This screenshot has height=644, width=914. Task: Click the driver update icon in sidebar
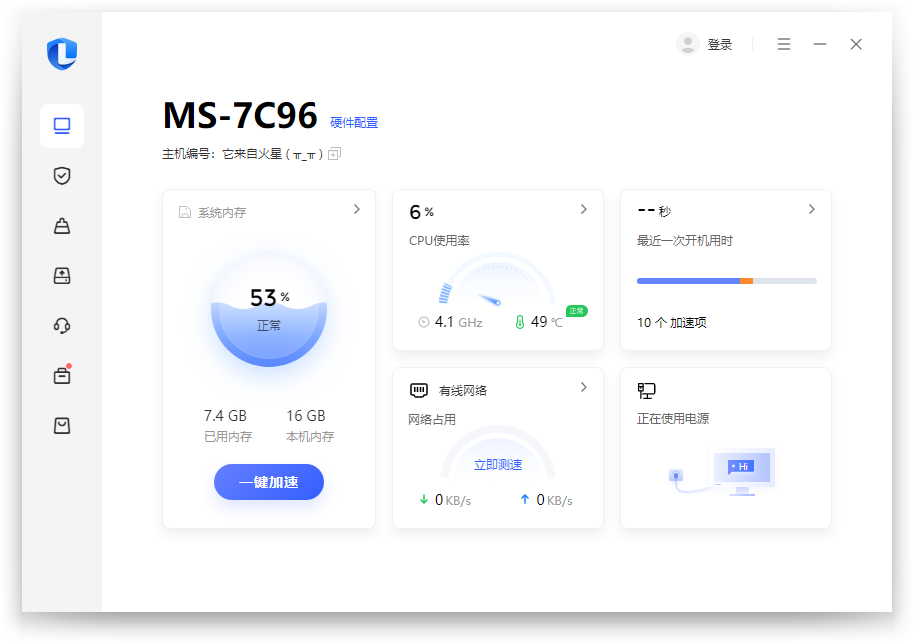62,276
